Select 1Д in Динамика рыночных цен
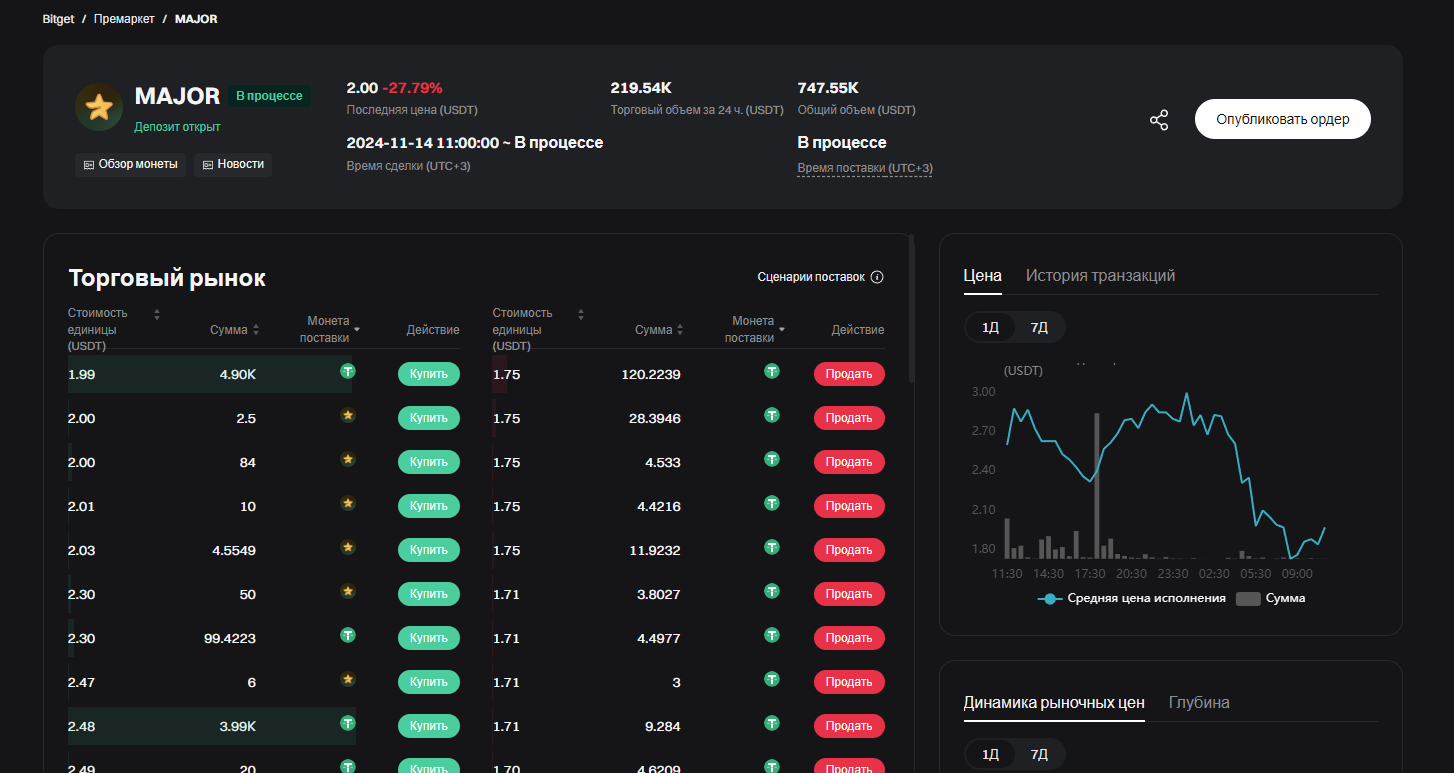 coord(990,754)
